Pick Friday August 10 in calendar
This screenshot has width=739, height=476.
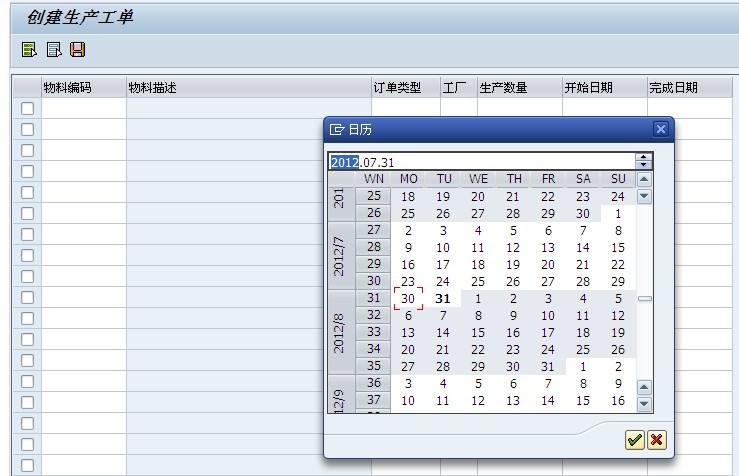[x=548, y=315]
